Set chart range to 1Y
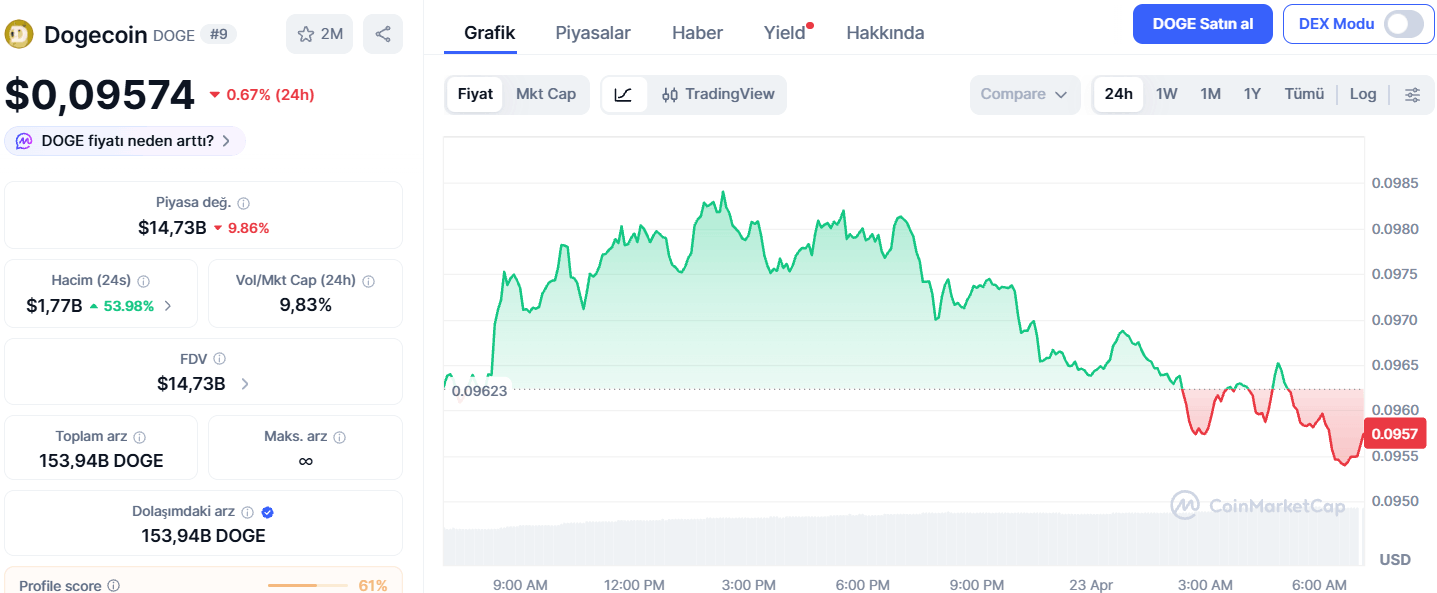Image resolution: width=1437 pixels, height=593 pixels. (1252, 94)
